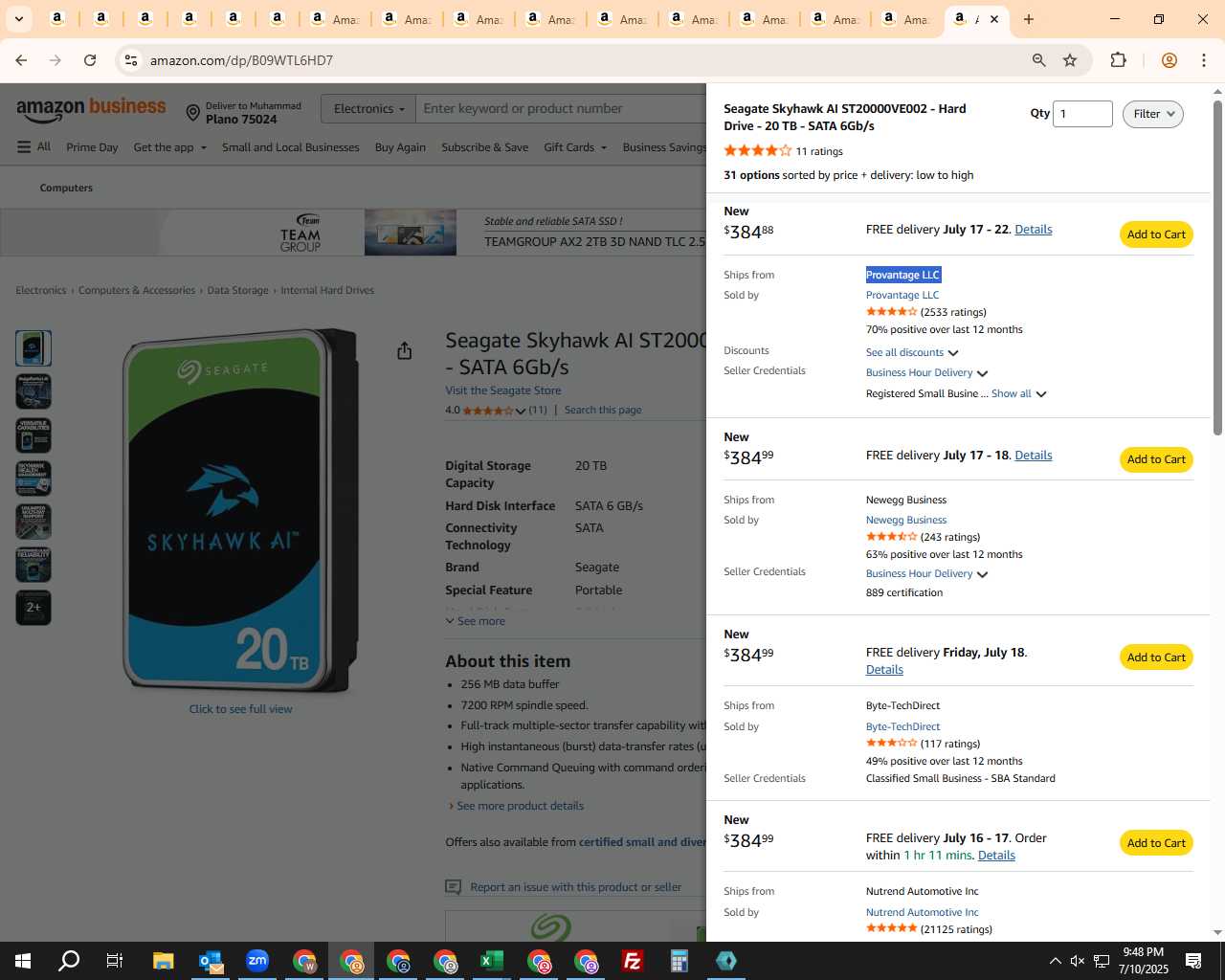The image size is (1225, 980).
Task: Open Subscribe & Save nav item
Action: (x=485, y=147)
